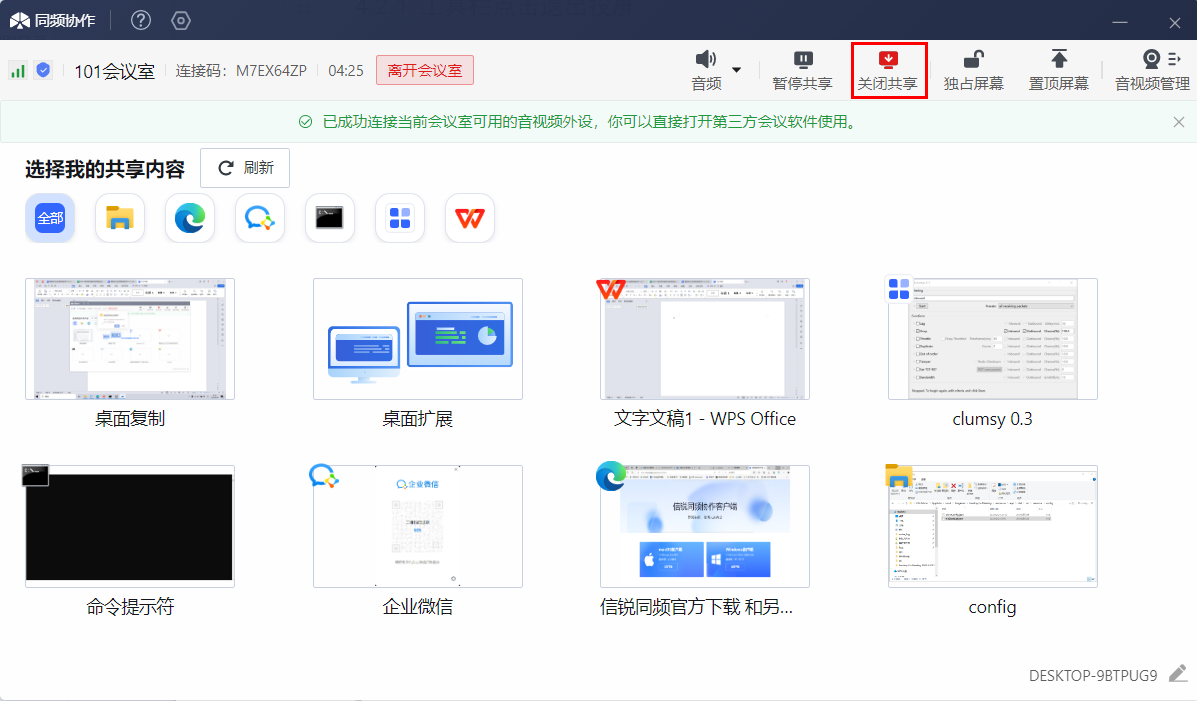Filter by 企业微信 WeCom icon
The width and height of the screenshot is (1197, 701).
point(260,218)
